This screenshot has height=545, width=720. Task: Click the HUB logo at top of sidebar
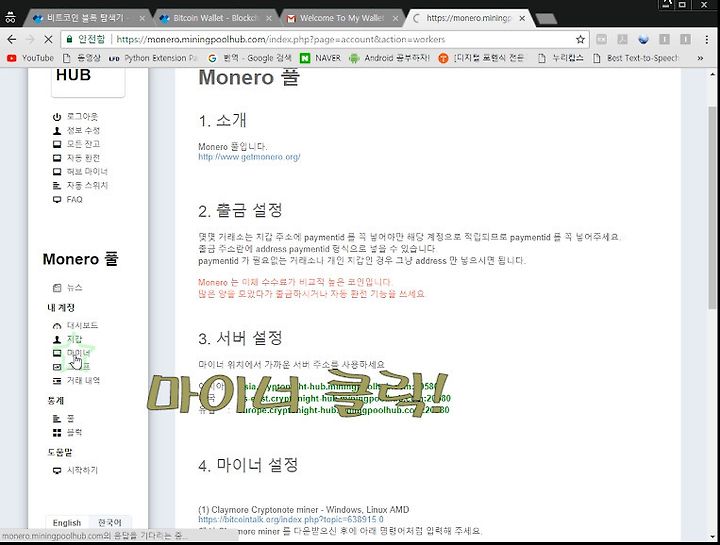click(x=88, y=83)
